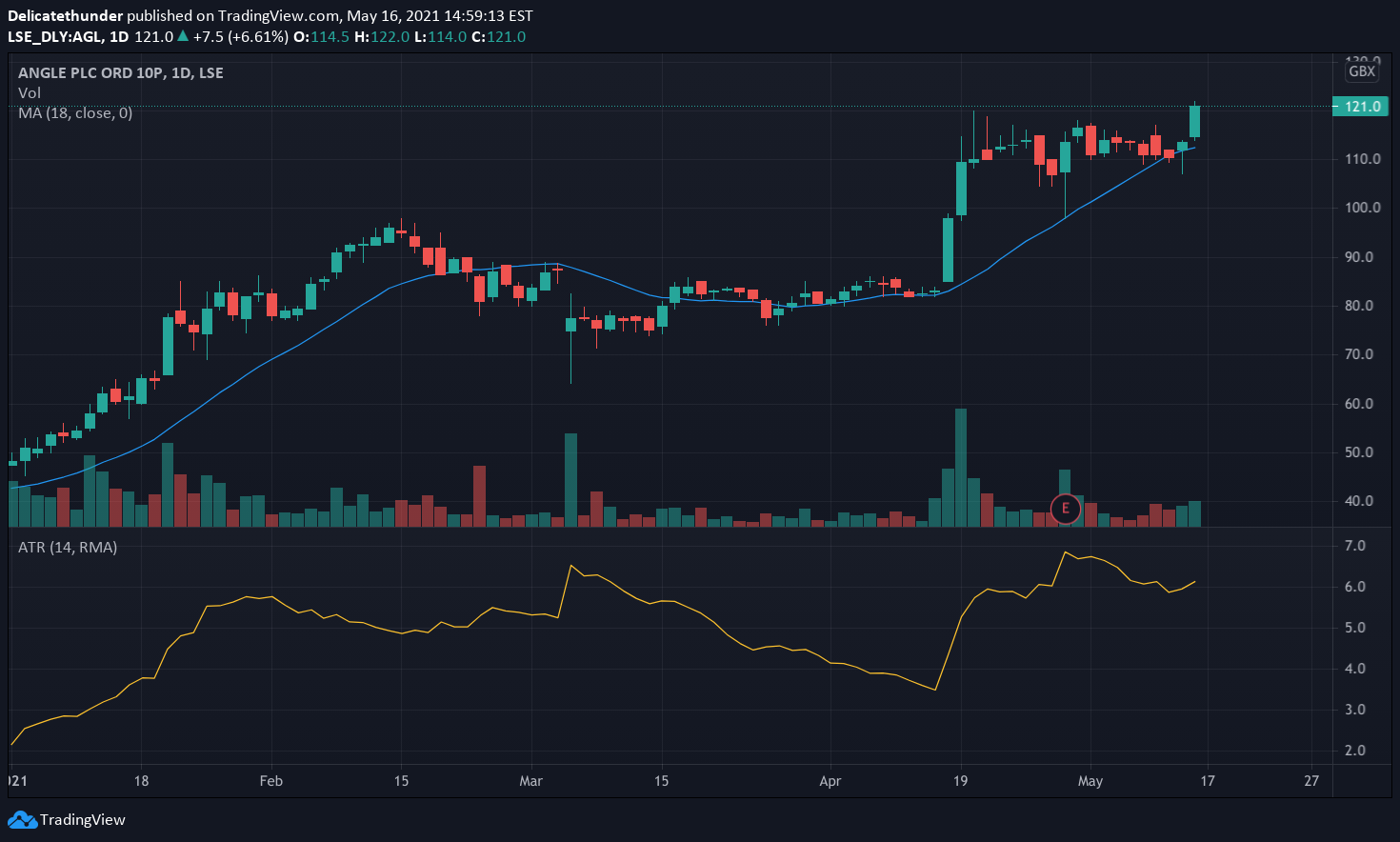Viewport: 1400px width, 842px height.
Task: Click the TradingView wordmark text beside the logo
Action: coord(83,819)
